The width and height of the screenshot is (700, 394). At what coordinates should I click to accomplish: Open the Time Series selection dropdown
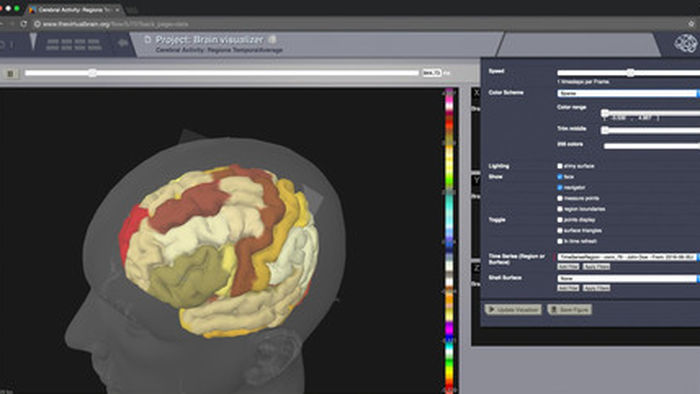click(628, 257)
